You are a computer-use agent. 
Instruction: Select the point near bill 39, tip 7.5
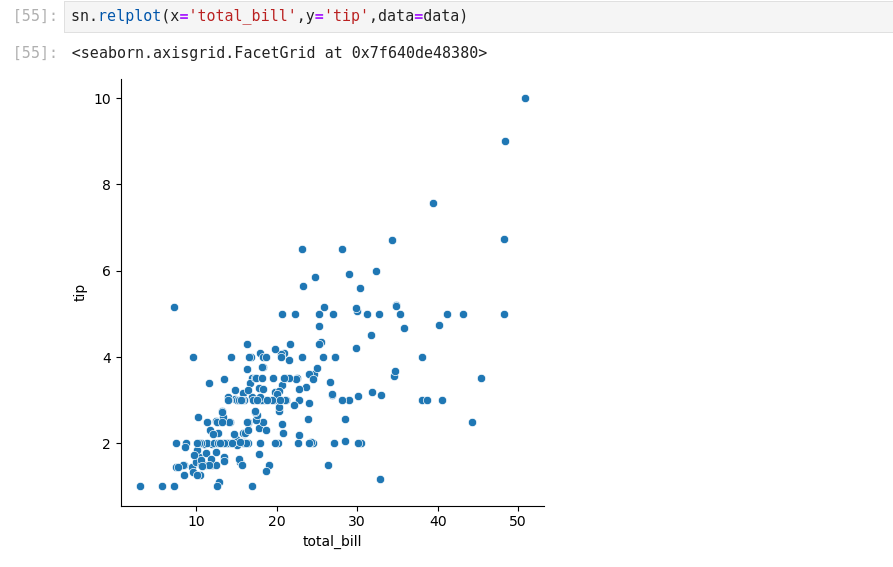point(433,203)
